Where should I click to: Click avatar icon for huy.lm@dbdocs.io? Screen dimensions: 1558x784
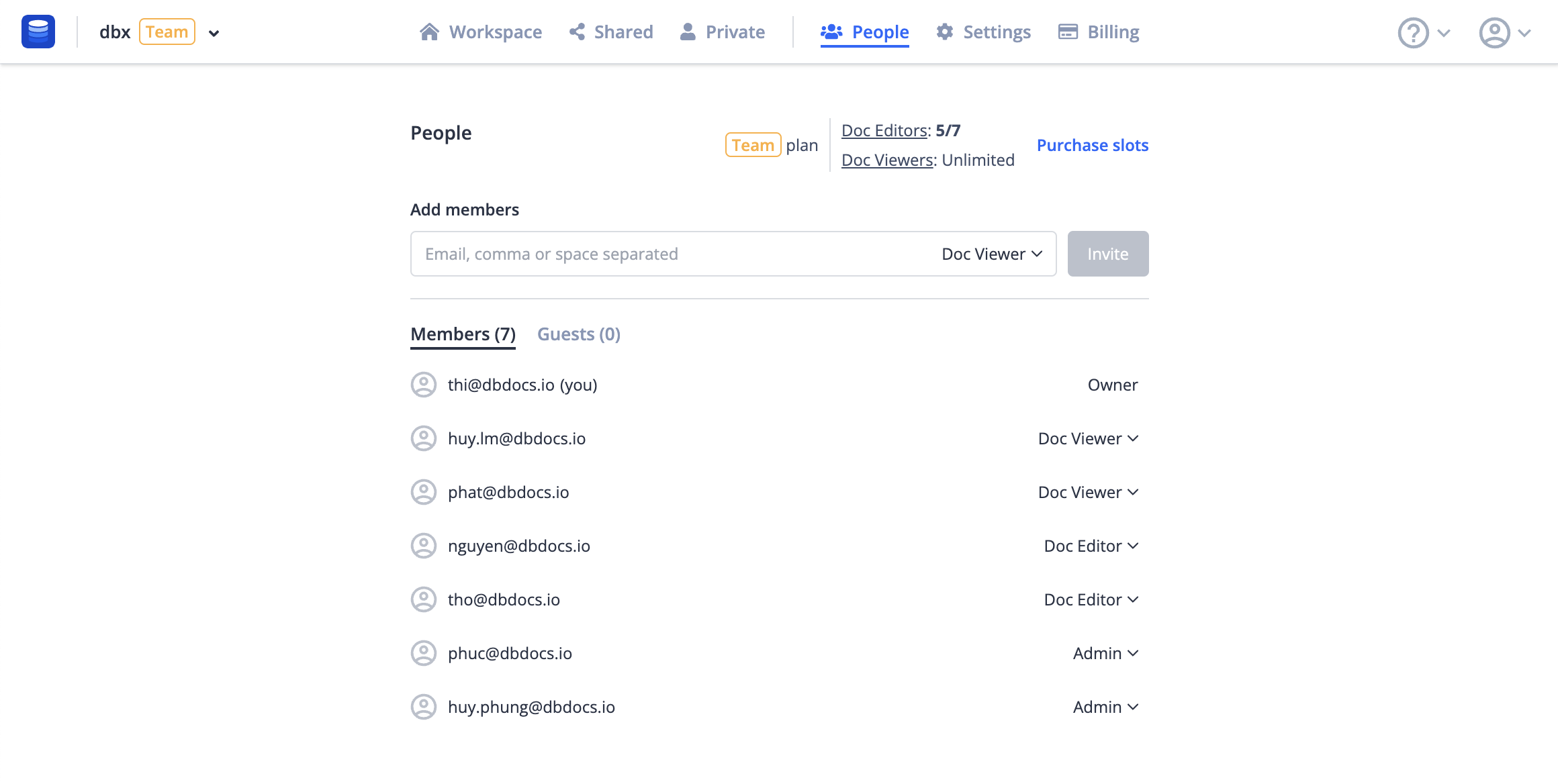click(424, 438)
